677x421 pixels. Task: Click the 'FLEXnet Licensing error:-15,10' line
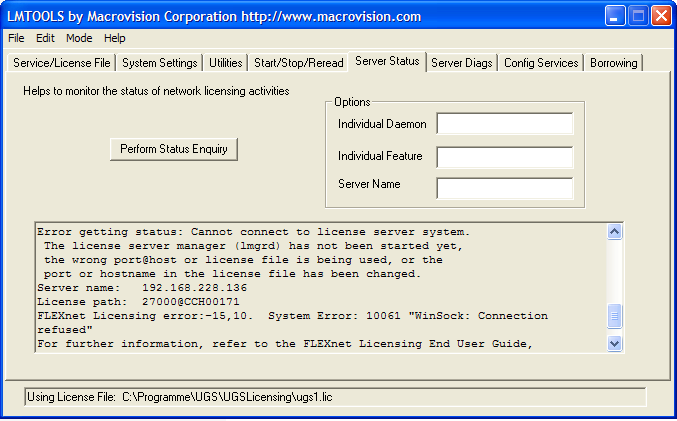coord(292,316)
